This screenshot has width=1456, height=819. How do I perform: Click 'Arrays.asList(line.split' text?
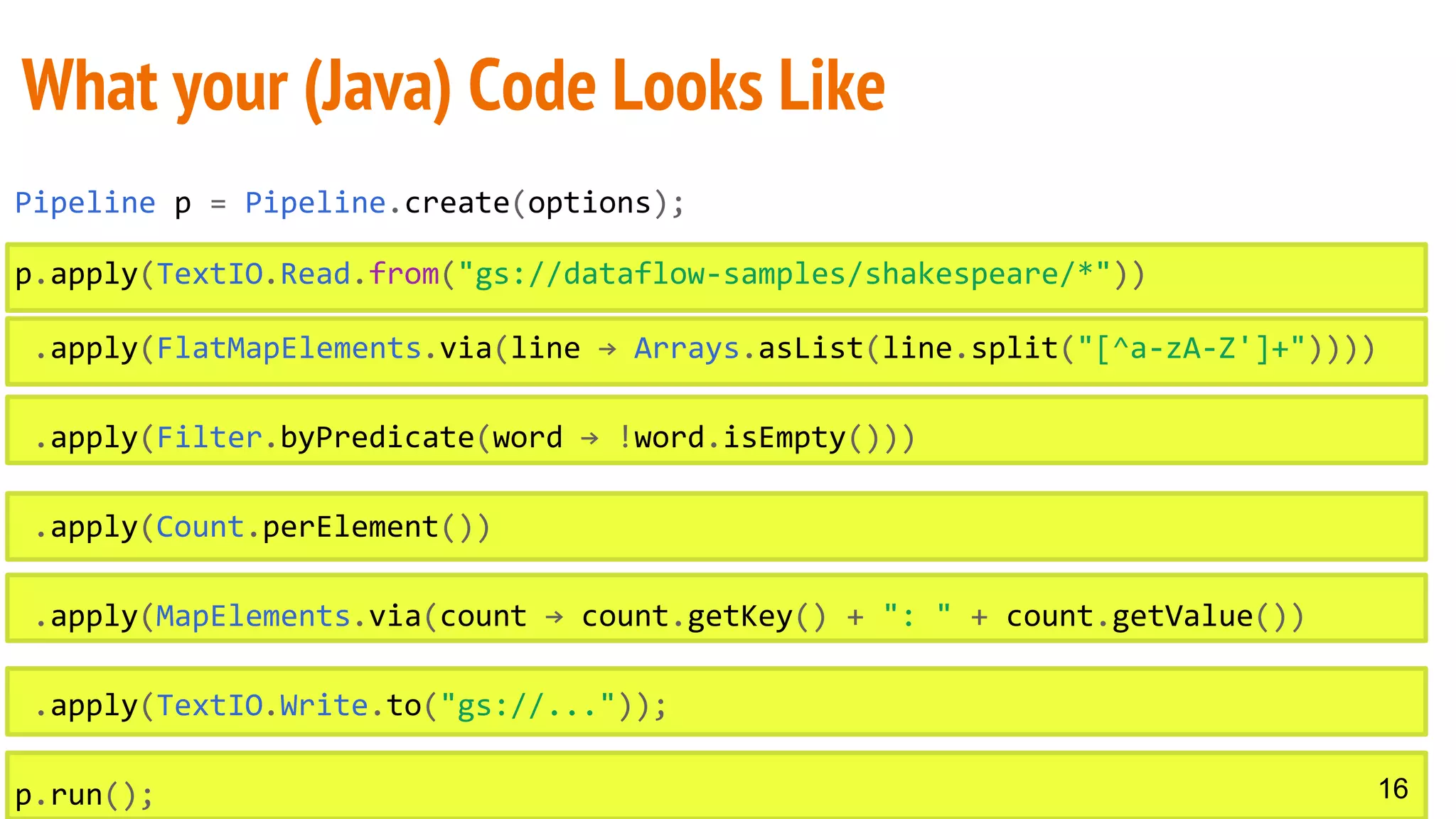pyautogui.click(x=846, y=348)
